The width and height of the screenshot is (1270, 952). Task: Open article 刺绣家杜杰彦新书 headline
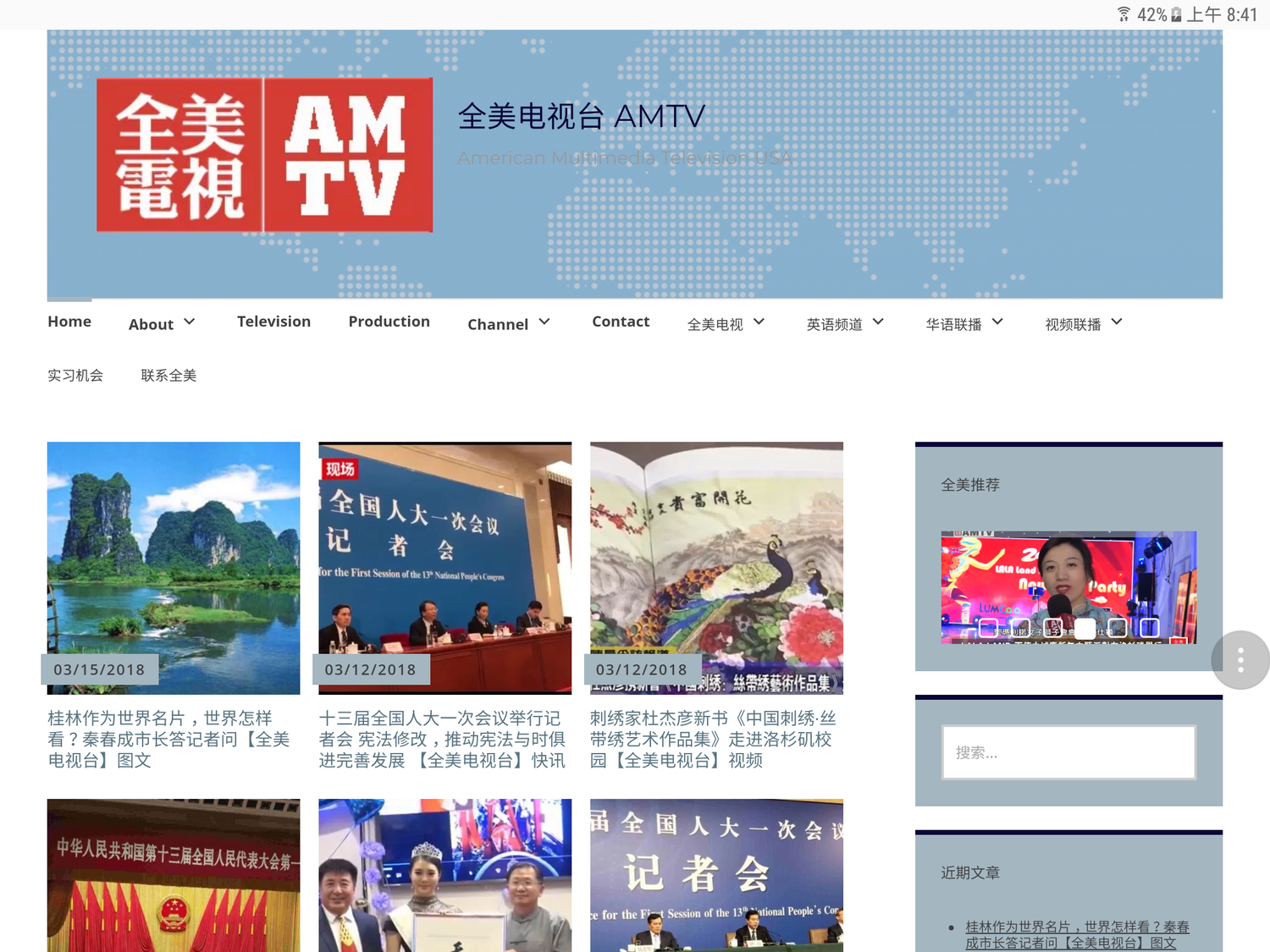[x=714, y=740]
